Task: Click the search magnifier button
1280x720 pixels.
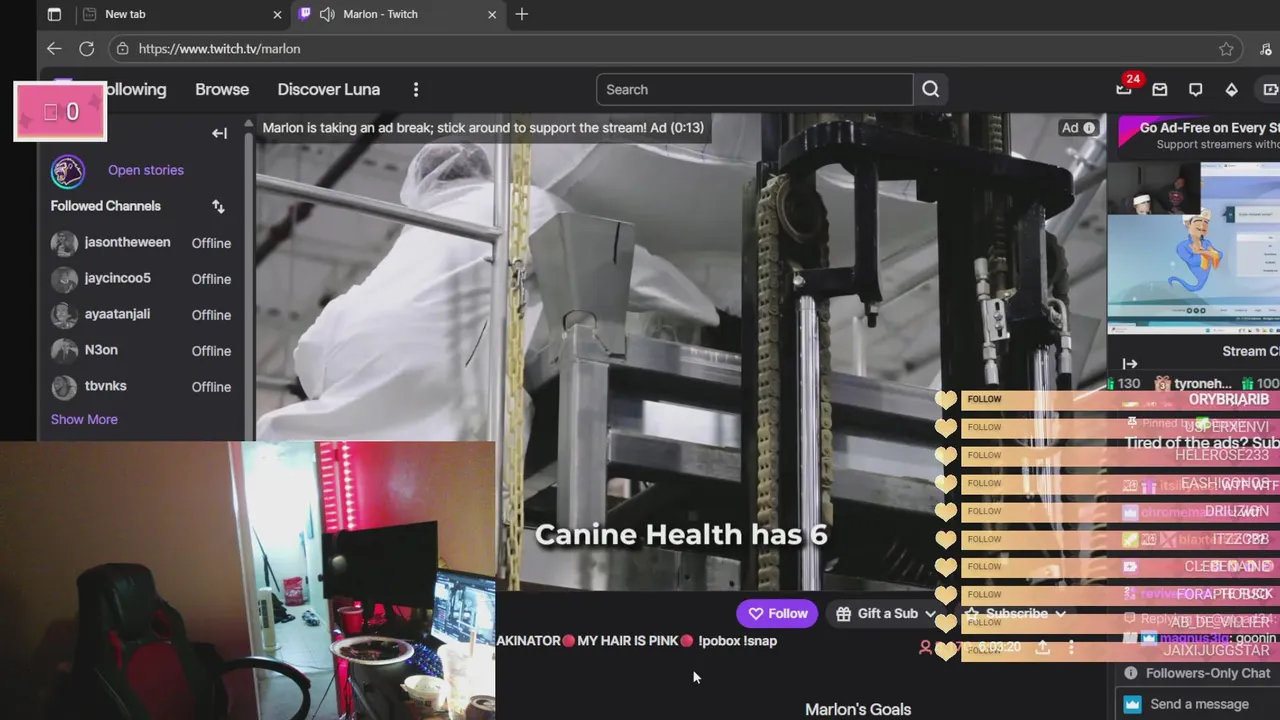Action: pyautogui.click(x=931, y=89)
